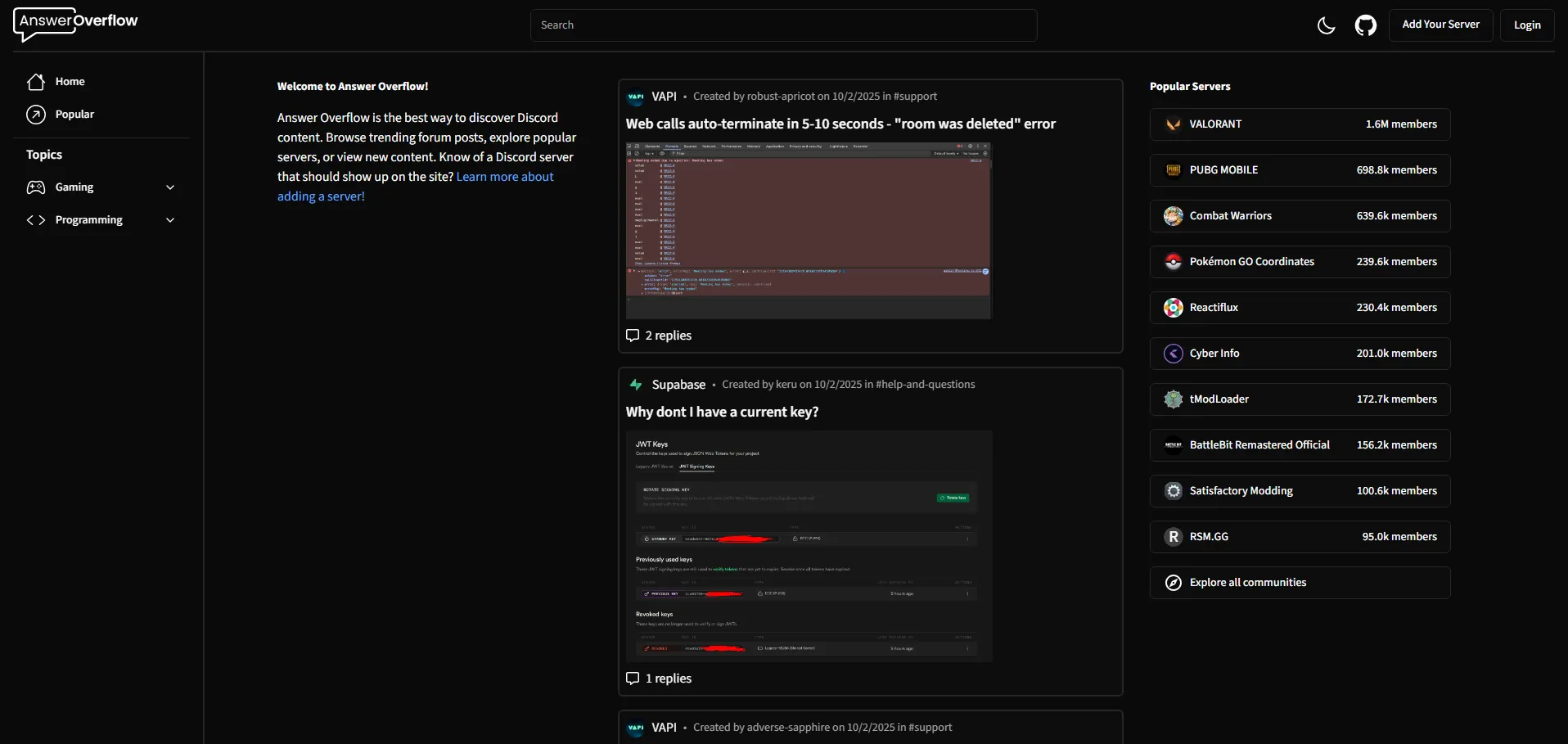Open the JWT Keys screenshot thumbnail

tap(809, 546)
